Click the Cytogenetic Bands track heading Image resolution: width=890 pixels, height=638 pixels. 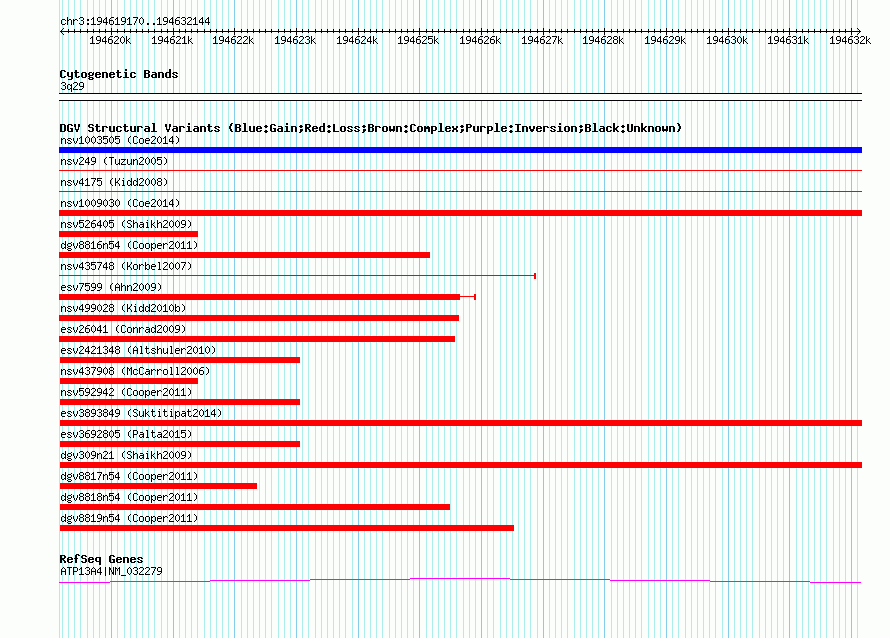(x=119, y=74)
